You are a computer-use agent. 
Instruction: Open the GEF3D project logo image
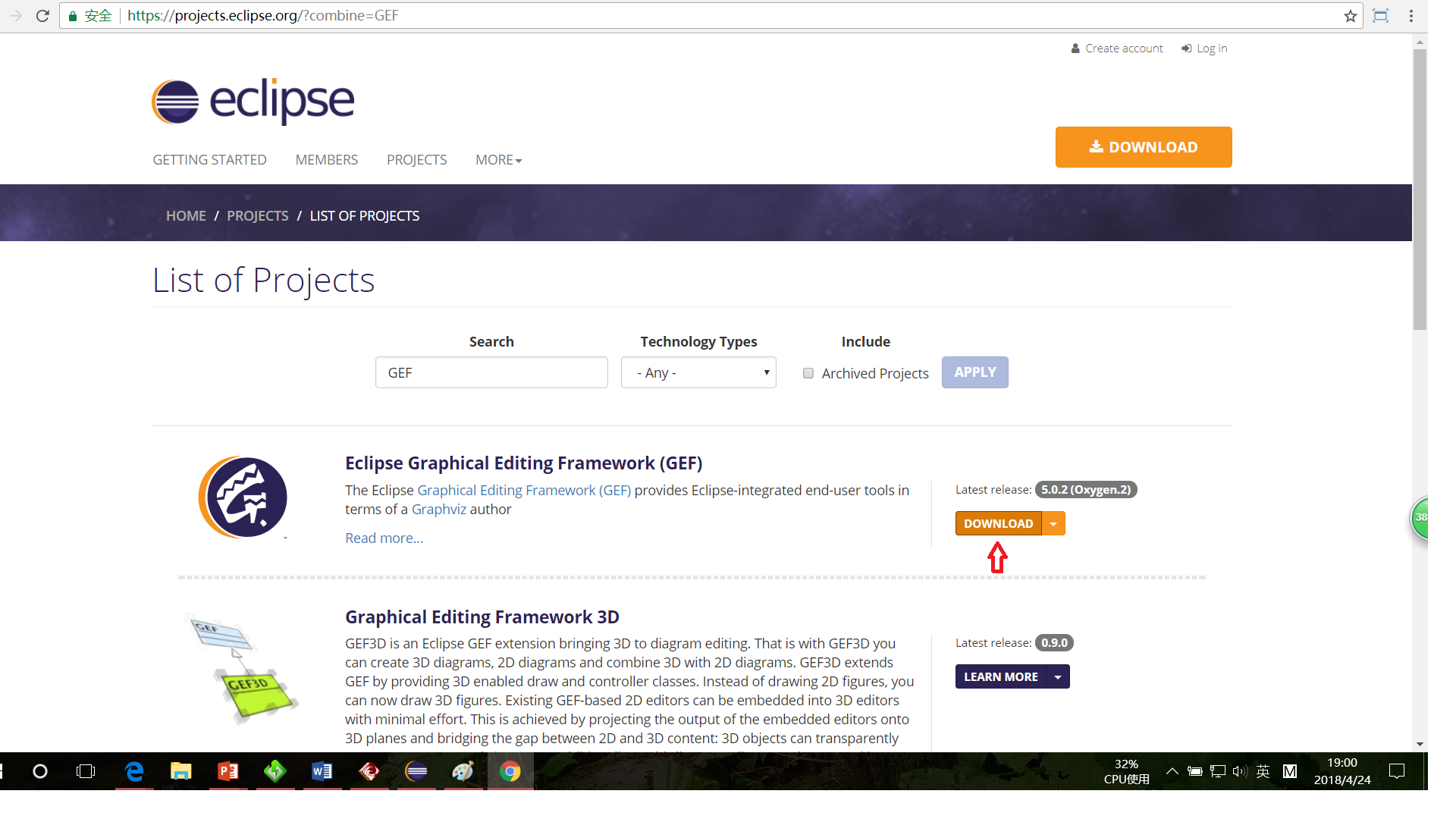tap(243, 668)
